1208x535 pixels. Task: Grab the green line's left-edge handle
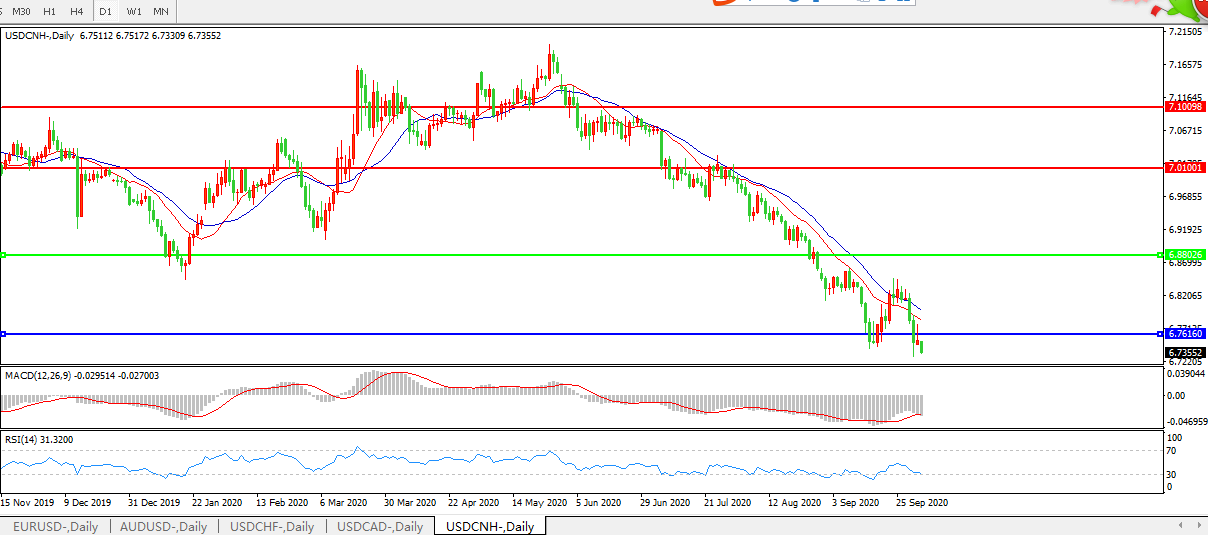tap(4, 255)
